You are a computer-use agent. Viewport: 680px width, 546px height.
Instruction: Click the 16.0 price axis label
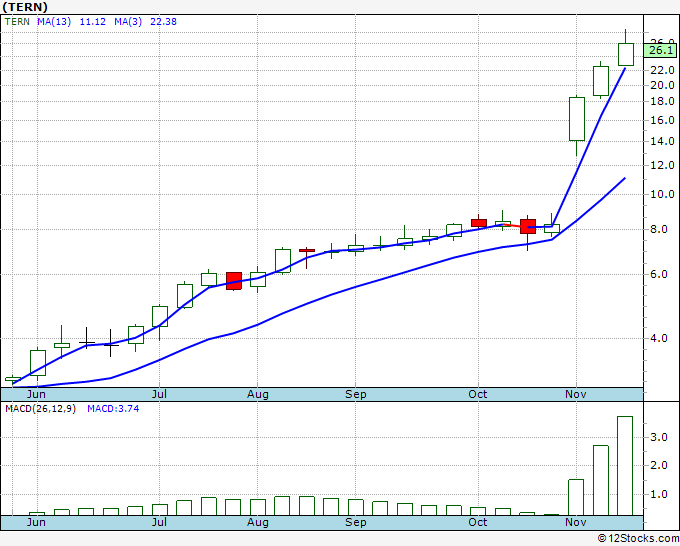click(x=662, y=120)
